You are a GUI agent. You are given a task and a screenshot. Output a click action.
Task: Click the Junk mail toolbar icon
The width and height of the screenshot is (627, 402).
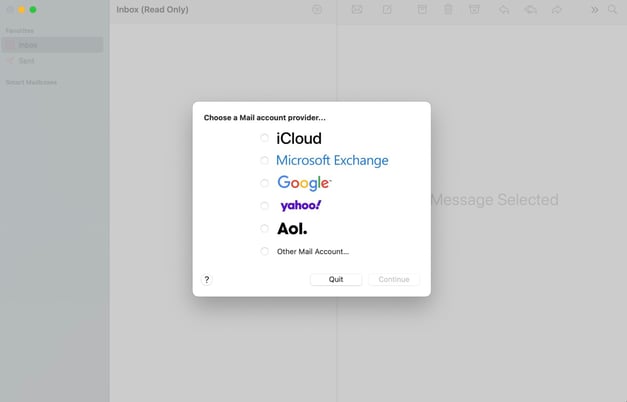[x=474, y=9]
